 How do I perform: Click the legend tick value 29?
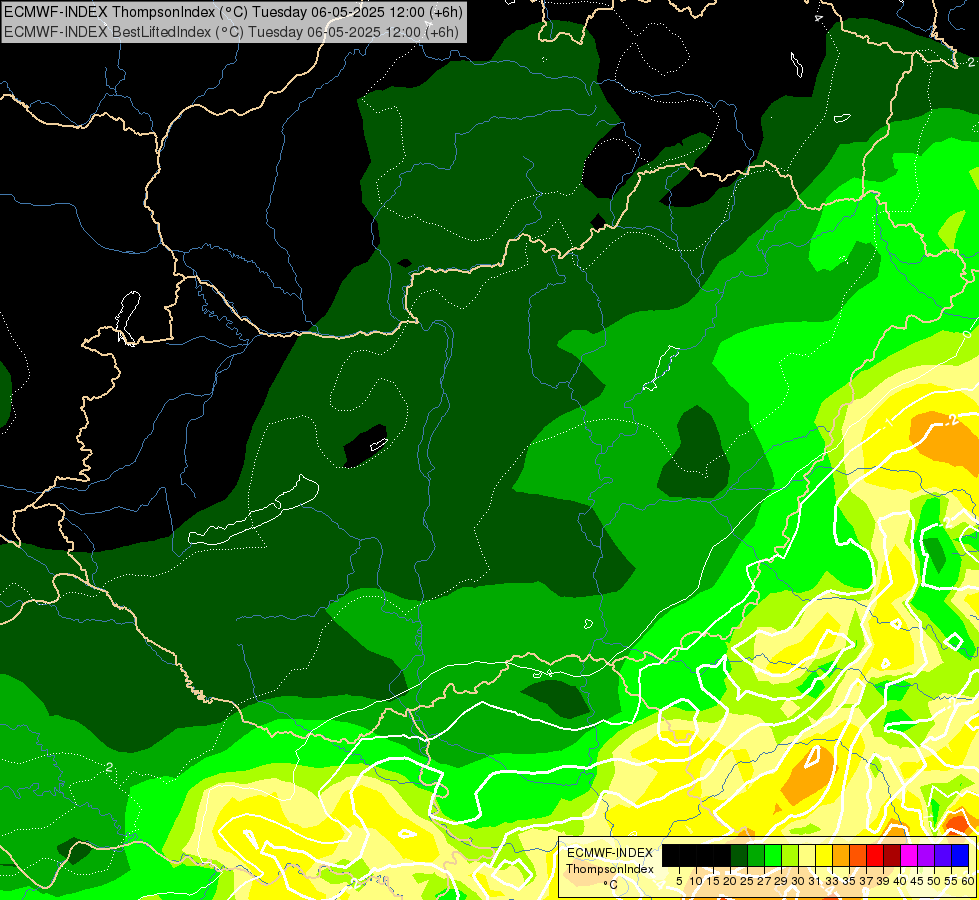[x=781, y=881]
